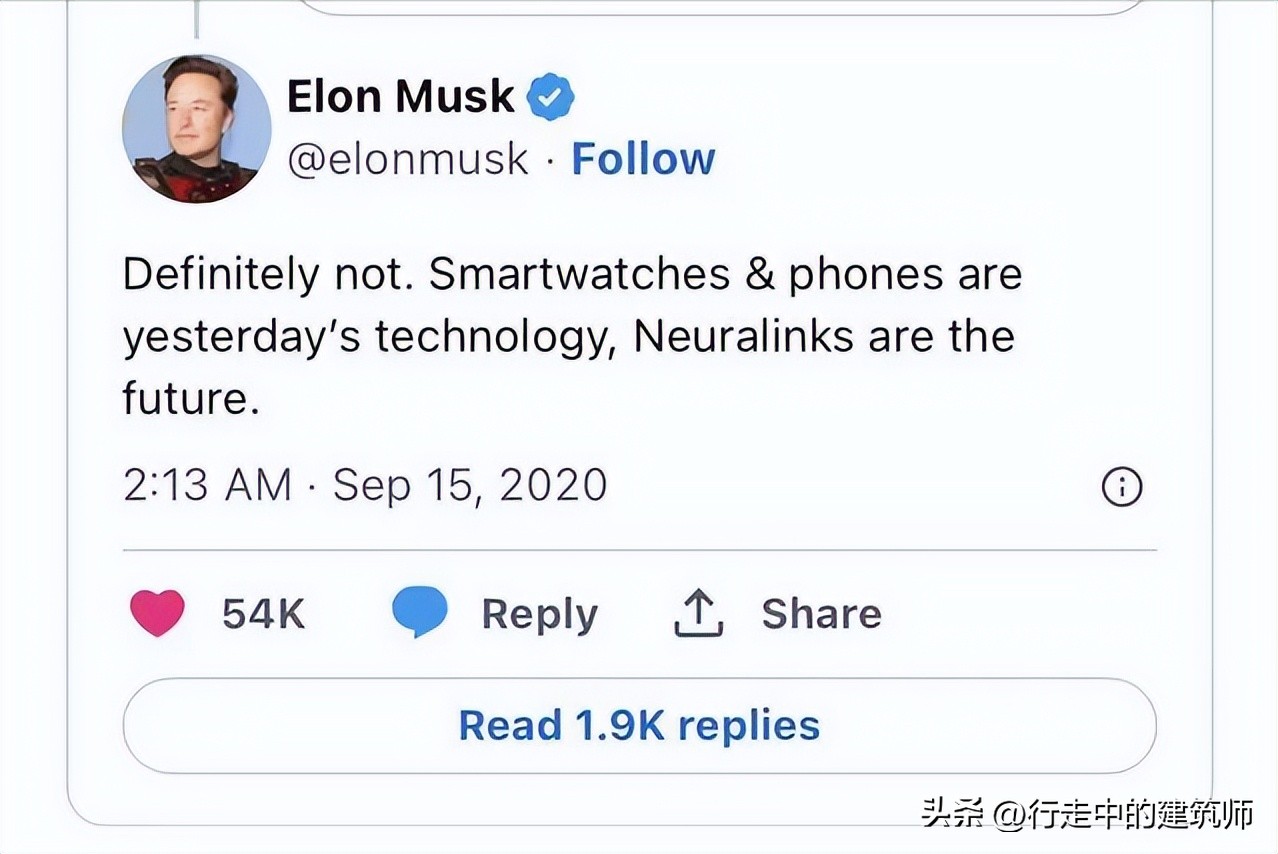Click the Sep 15, 2020 date
Screen dimensions: 1278x854
click(x=469, y=485)
